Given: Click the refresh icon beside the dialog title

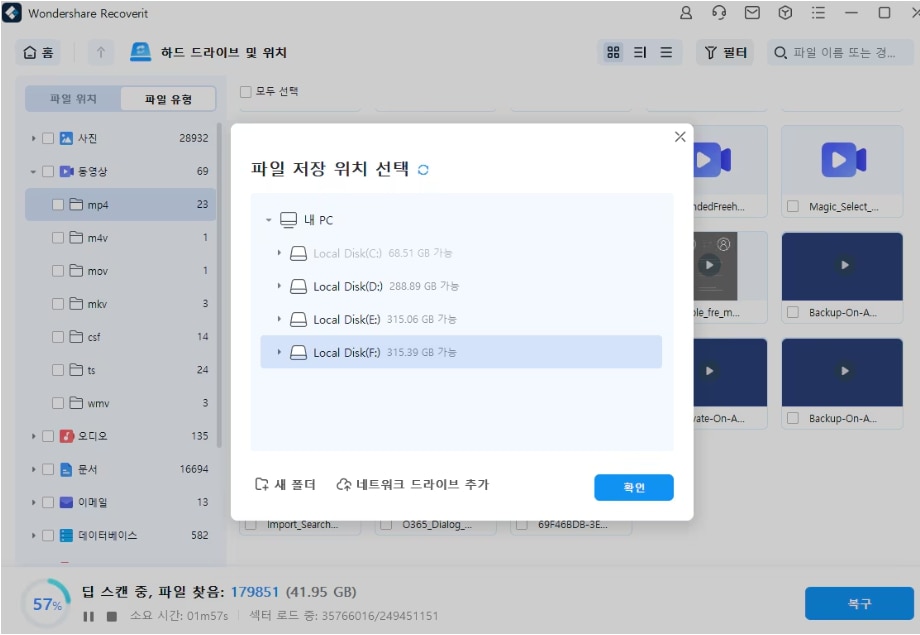Looking at the screenshot, I should tap(423, 170).
